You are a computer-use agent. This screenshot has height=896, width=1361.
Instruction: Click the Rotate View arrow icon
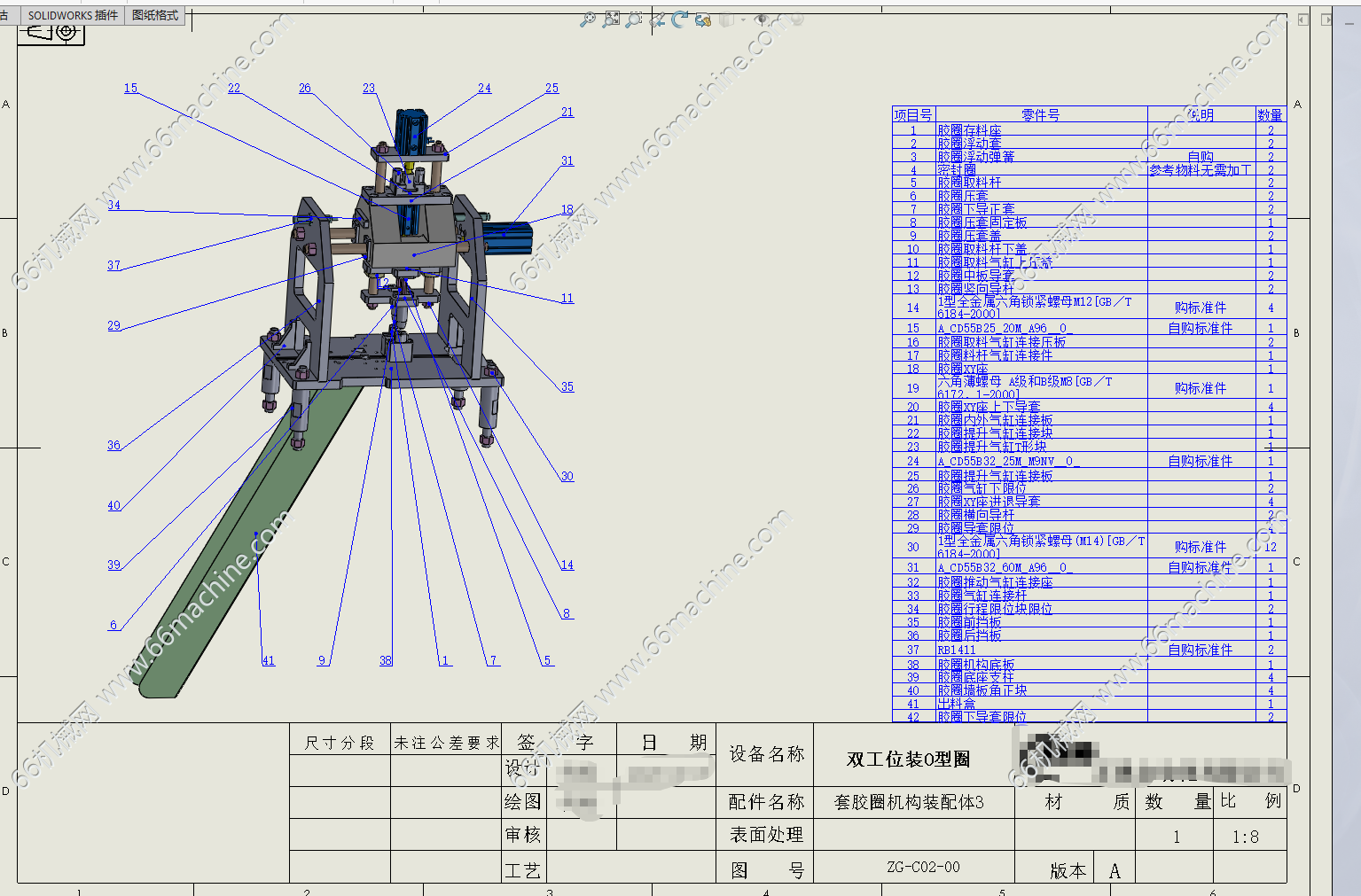click(x=680, y=19)
